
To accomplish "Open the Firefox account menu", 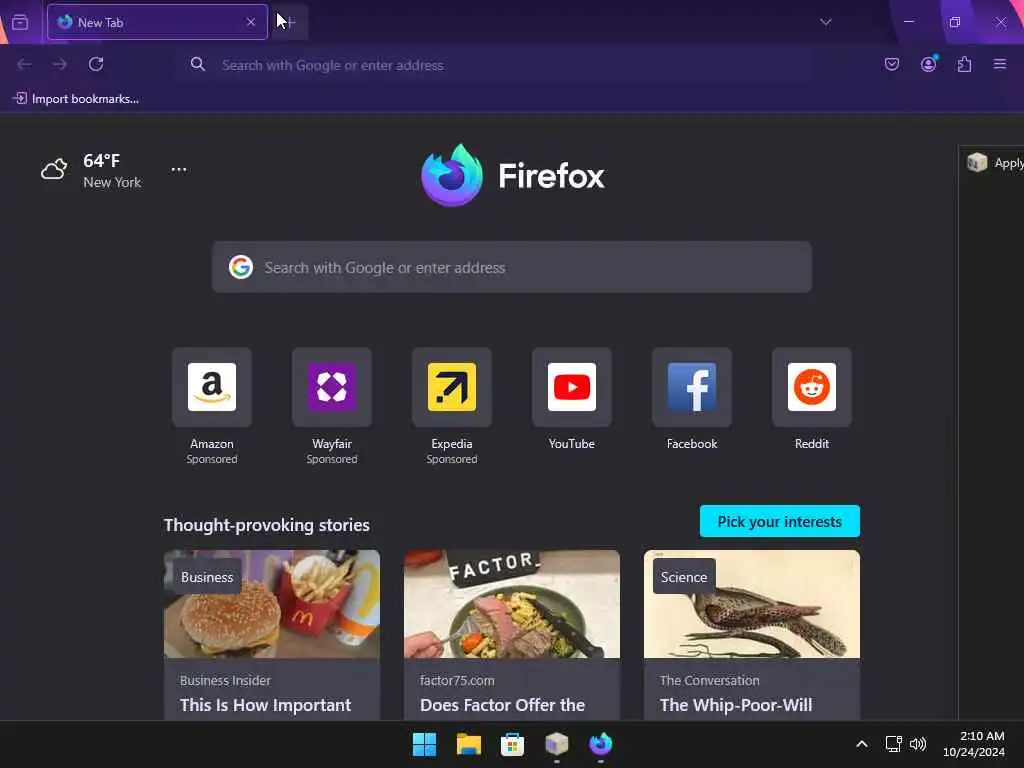I will click(928, 64).
